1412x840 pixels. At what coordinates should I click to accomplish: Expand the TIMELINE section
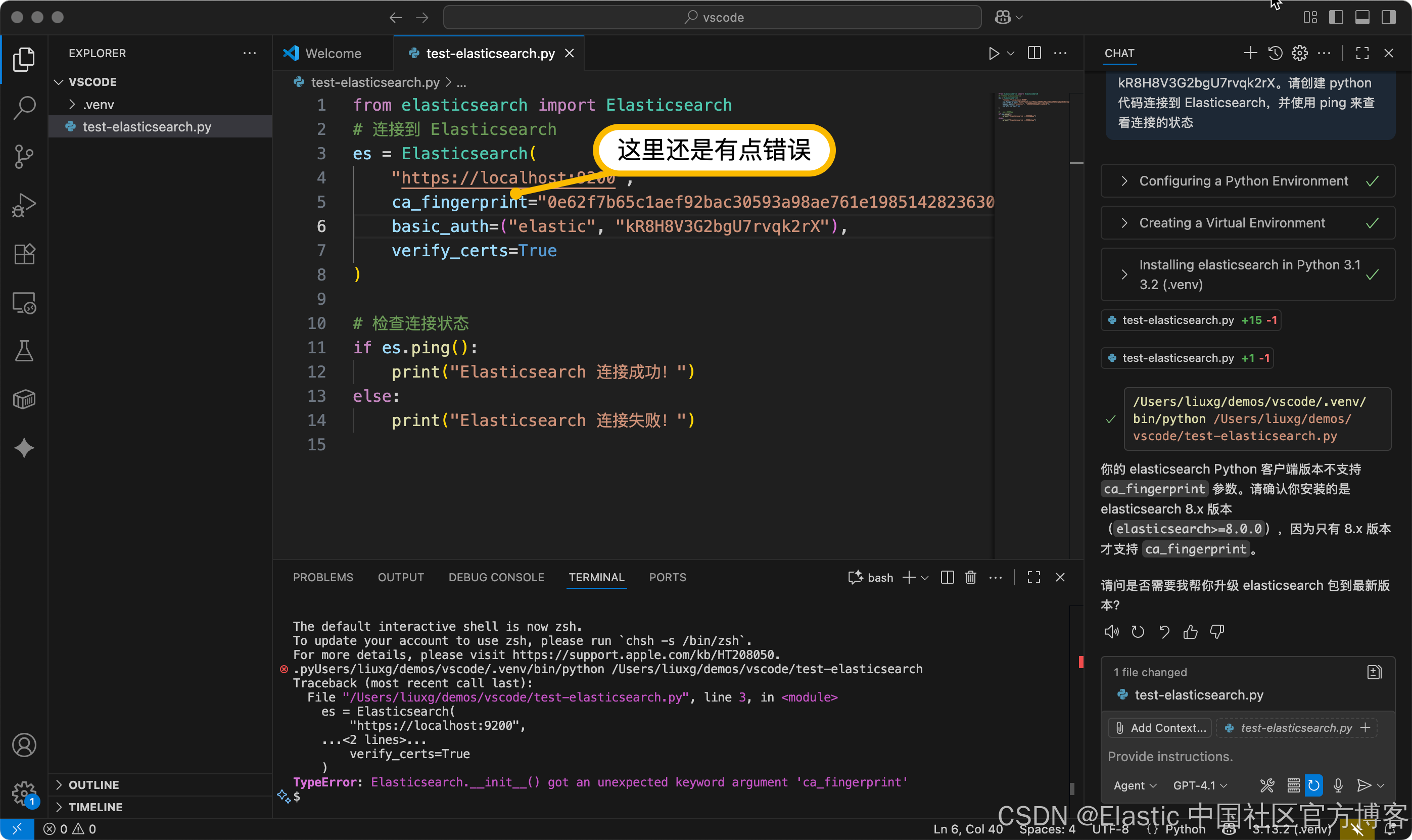160,807
